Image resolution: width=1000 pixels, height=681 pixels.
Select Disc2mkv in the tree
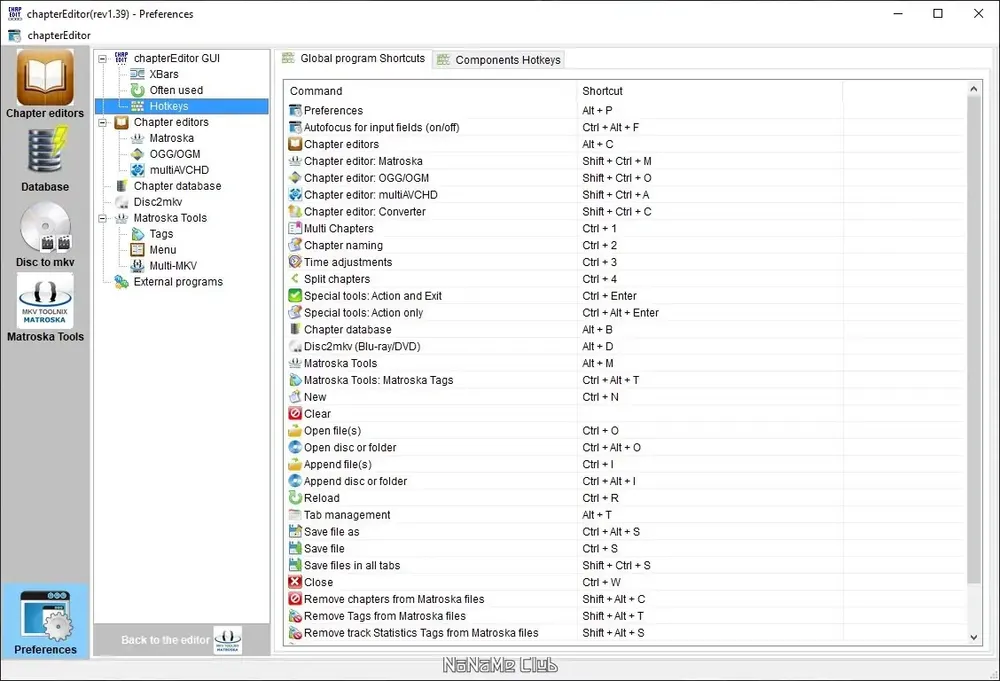pos(158,201)
